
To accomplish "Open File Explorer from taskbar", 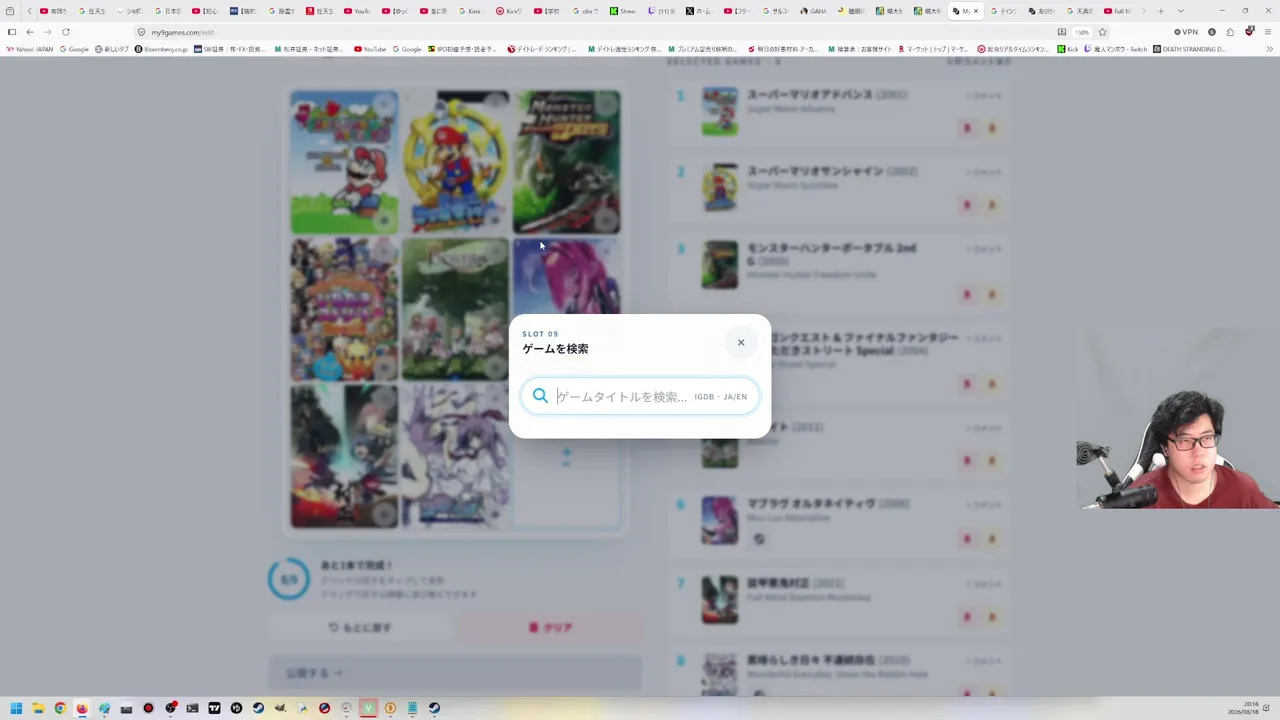I will (x=38, y=708).
